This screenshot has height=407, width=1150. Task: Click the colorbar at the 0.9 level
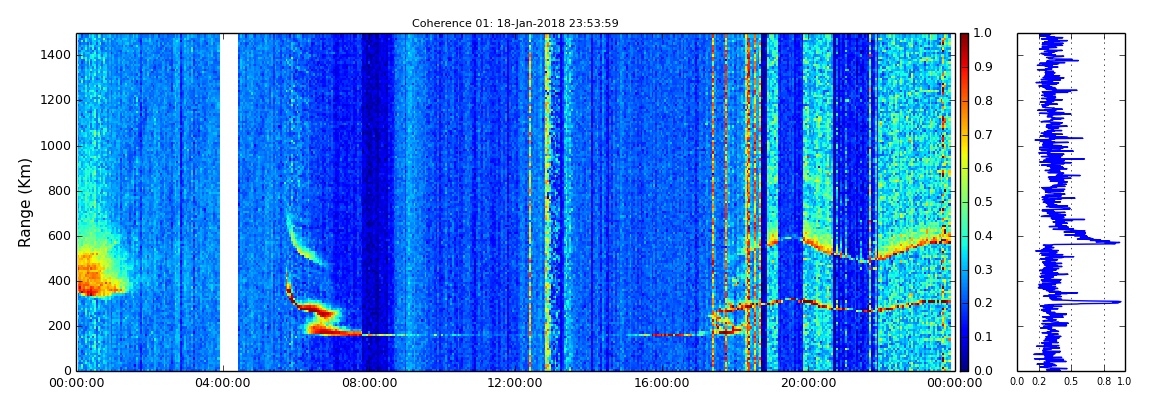click(x=964, y=67)
